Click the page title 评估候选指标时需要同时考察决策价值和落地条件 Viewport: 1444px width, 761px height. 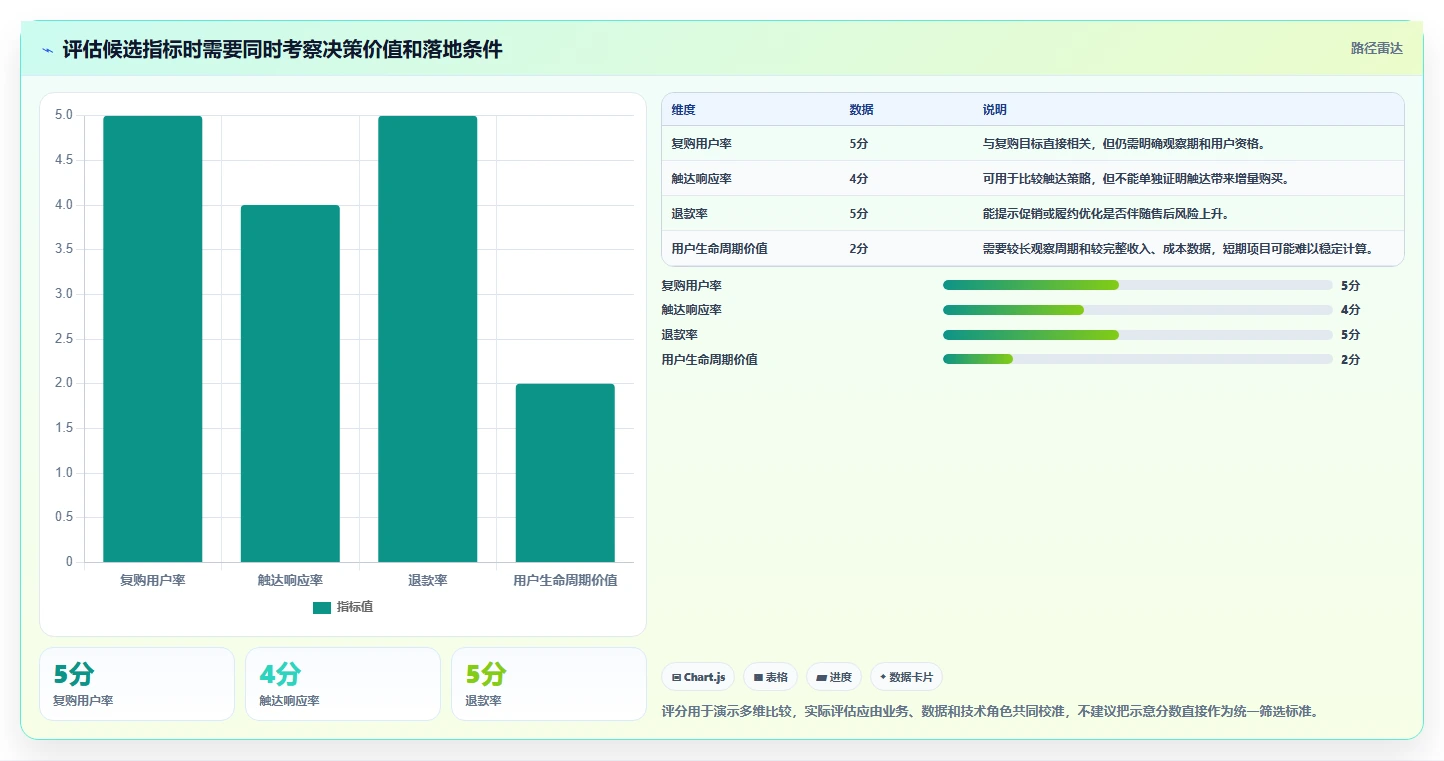[283, 50]
